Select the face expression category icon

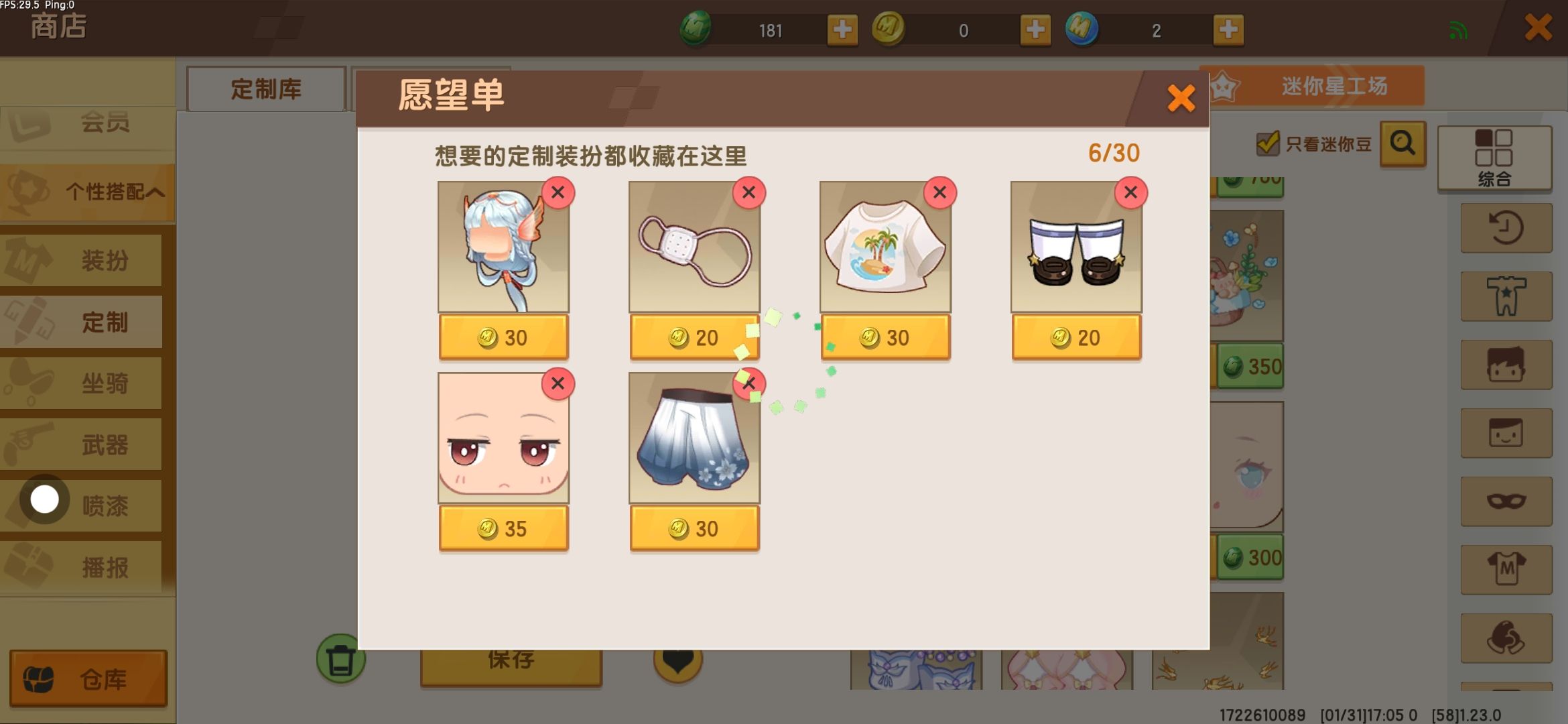click(x=1506, y=433)
